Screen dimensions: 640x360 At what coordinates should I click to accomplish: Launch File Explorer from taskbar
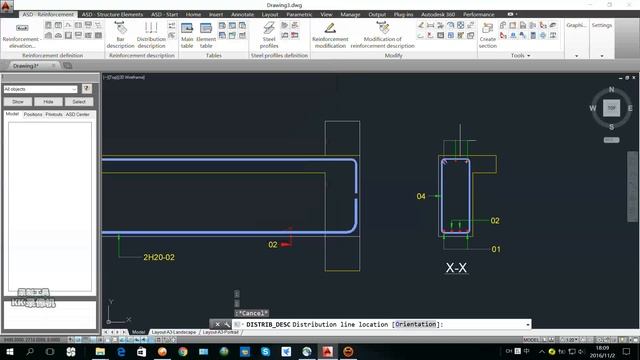[x=100, y=351]
